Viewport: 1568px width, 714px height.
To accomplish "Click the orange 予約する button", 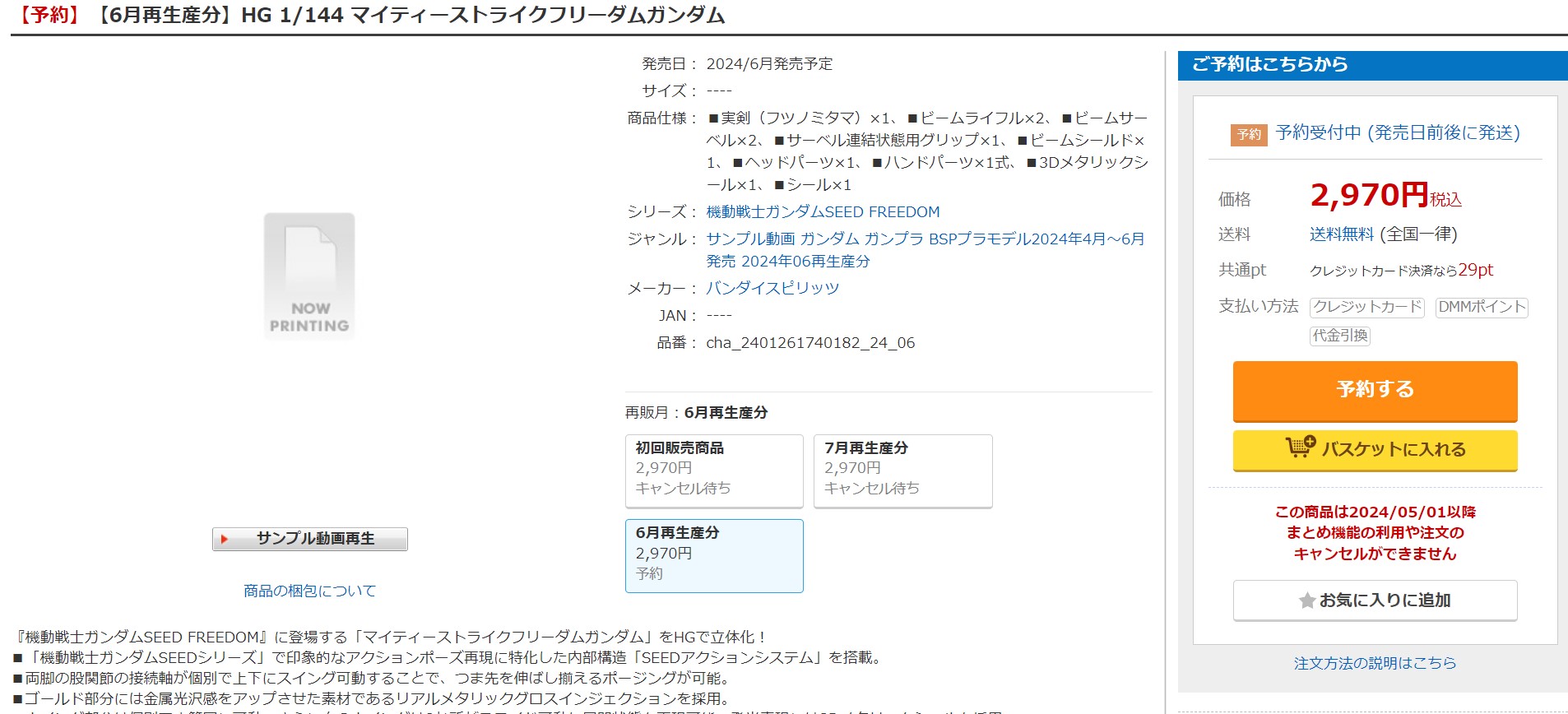I will click(1375, 391).
